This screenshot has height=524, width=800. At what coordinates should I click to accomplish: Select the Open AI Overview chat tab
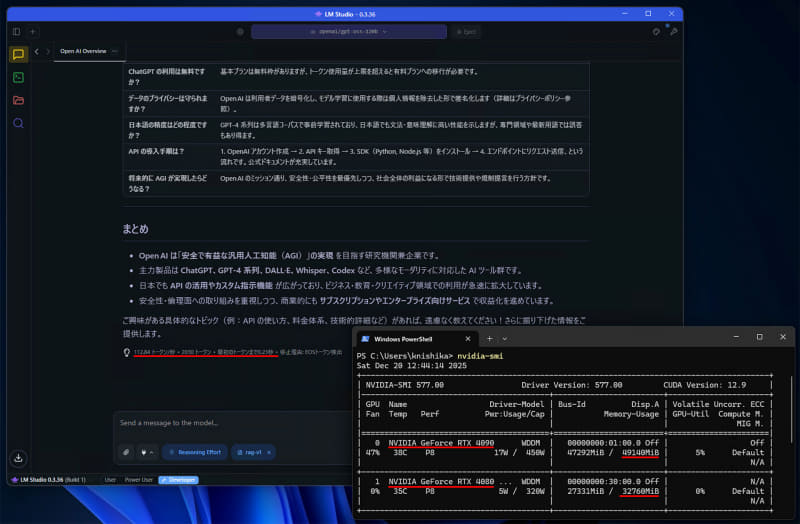click(x=83, y=52)
